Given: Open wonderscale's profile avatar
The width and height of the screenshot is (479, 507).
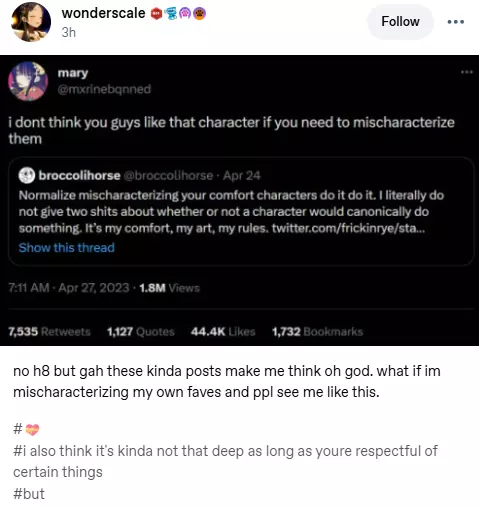Looking at the screenshot, I should click(31, 22).
